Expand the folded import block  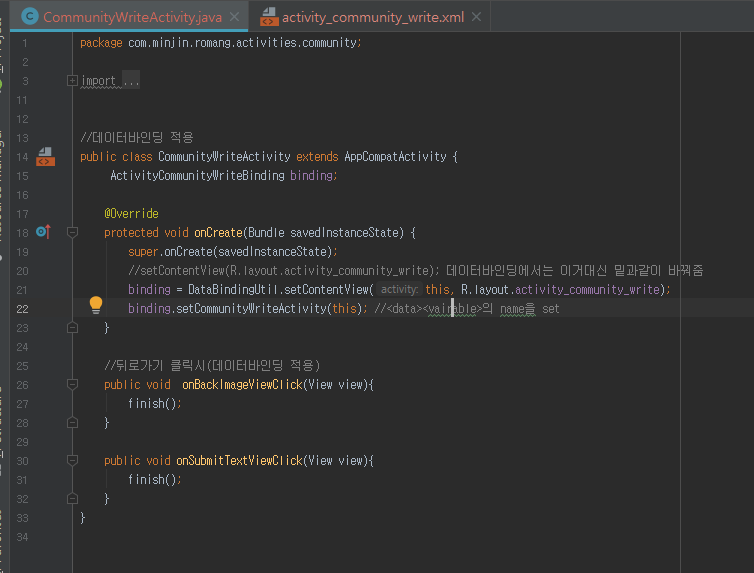(x=72, y=81)
